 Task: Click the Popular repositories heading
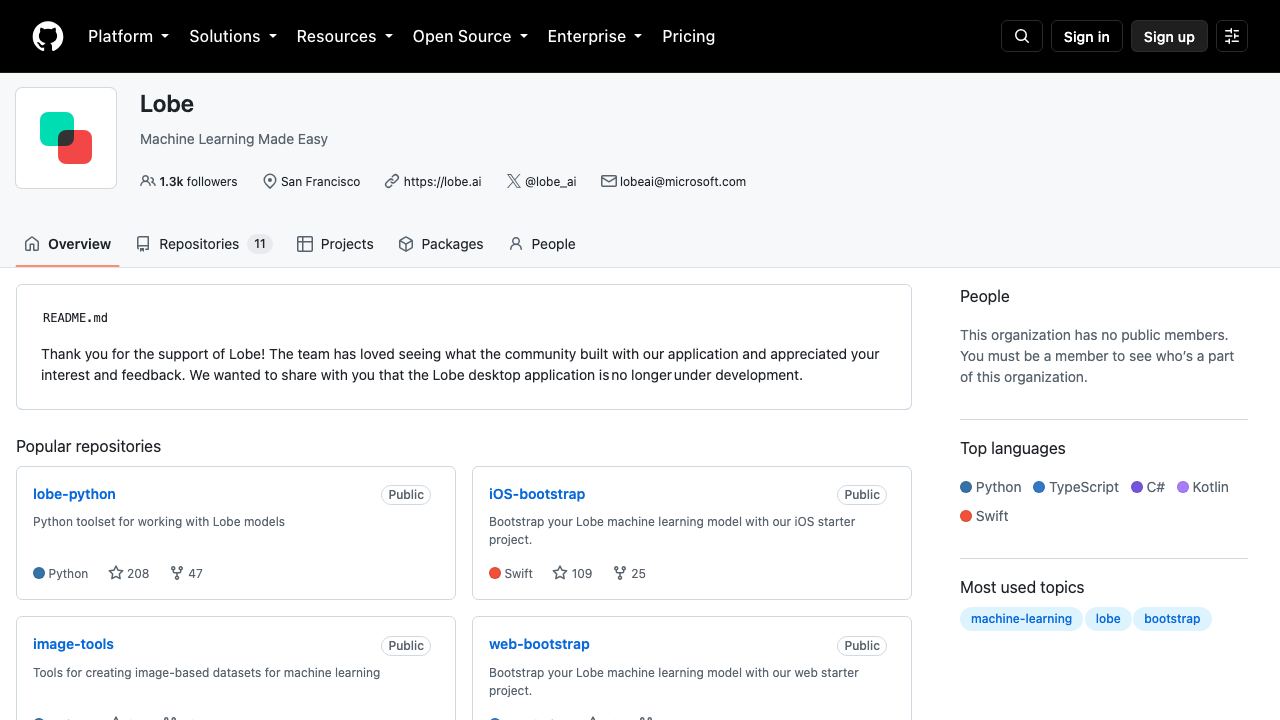click(89, 446)
